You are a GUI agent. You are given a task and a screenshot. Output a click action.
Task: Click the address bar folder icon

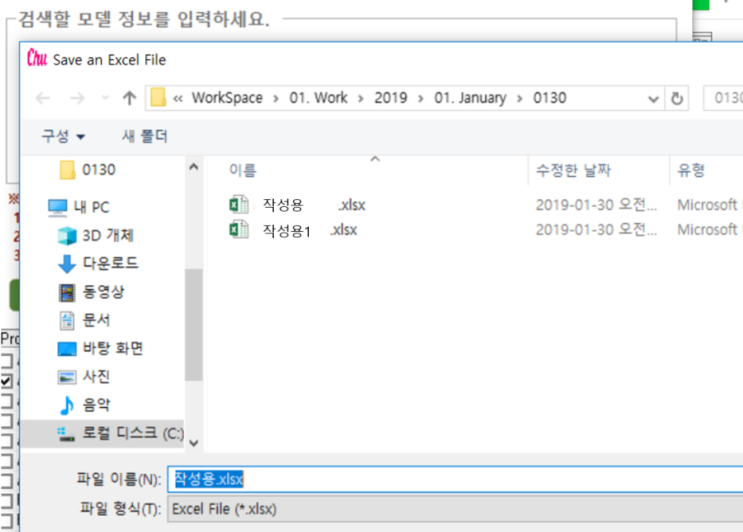[158, 98]
